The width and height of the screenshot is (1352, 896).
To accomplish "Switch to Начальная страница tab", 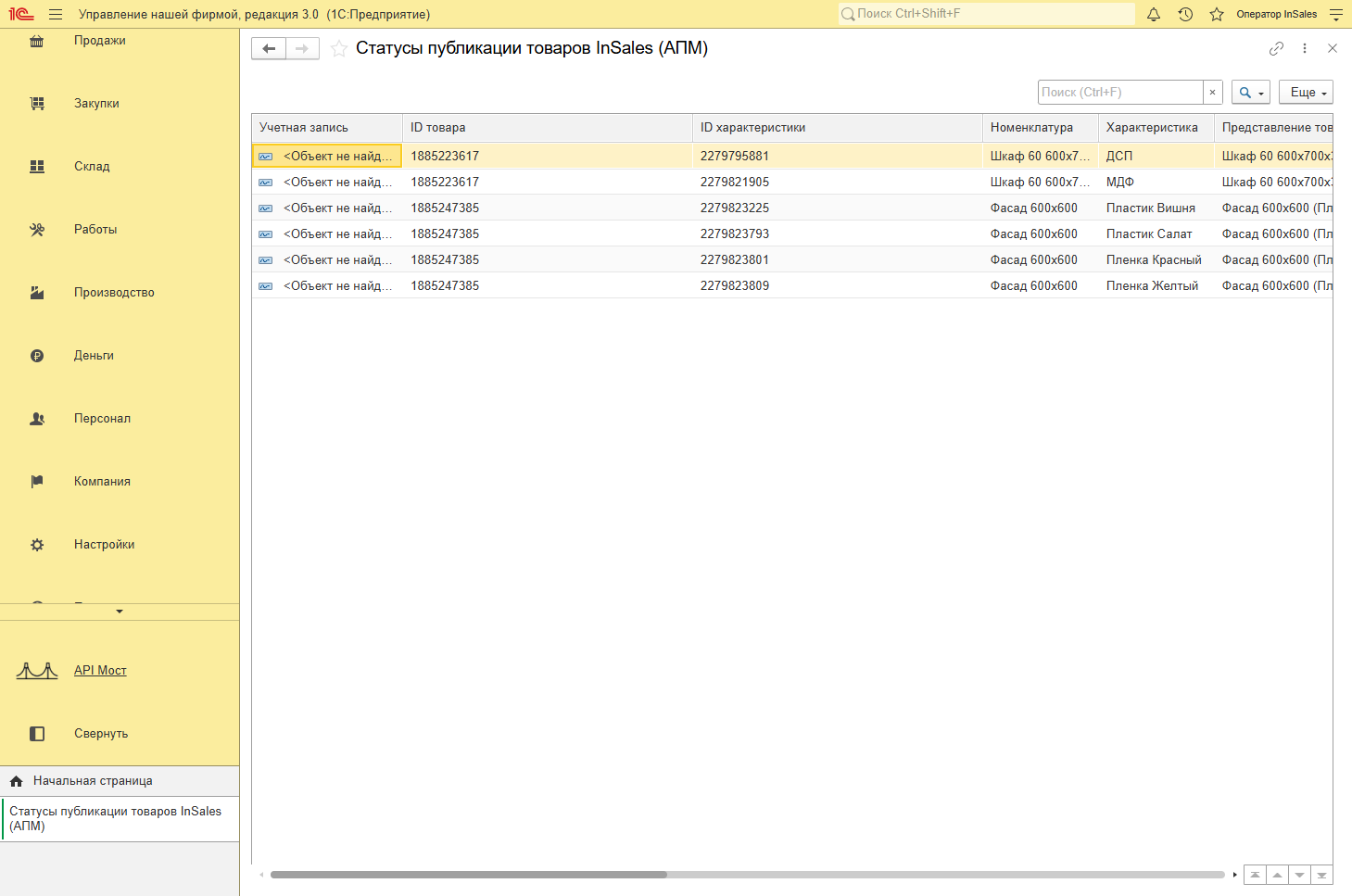I will [120, 781].
